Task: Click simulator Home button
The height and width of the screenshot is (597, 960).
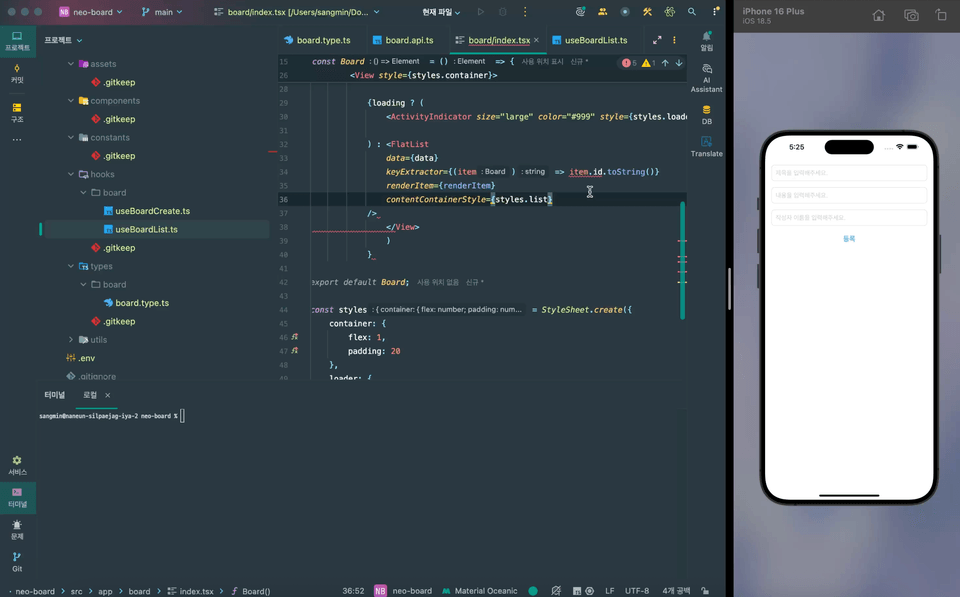Action: coord(879,16)
